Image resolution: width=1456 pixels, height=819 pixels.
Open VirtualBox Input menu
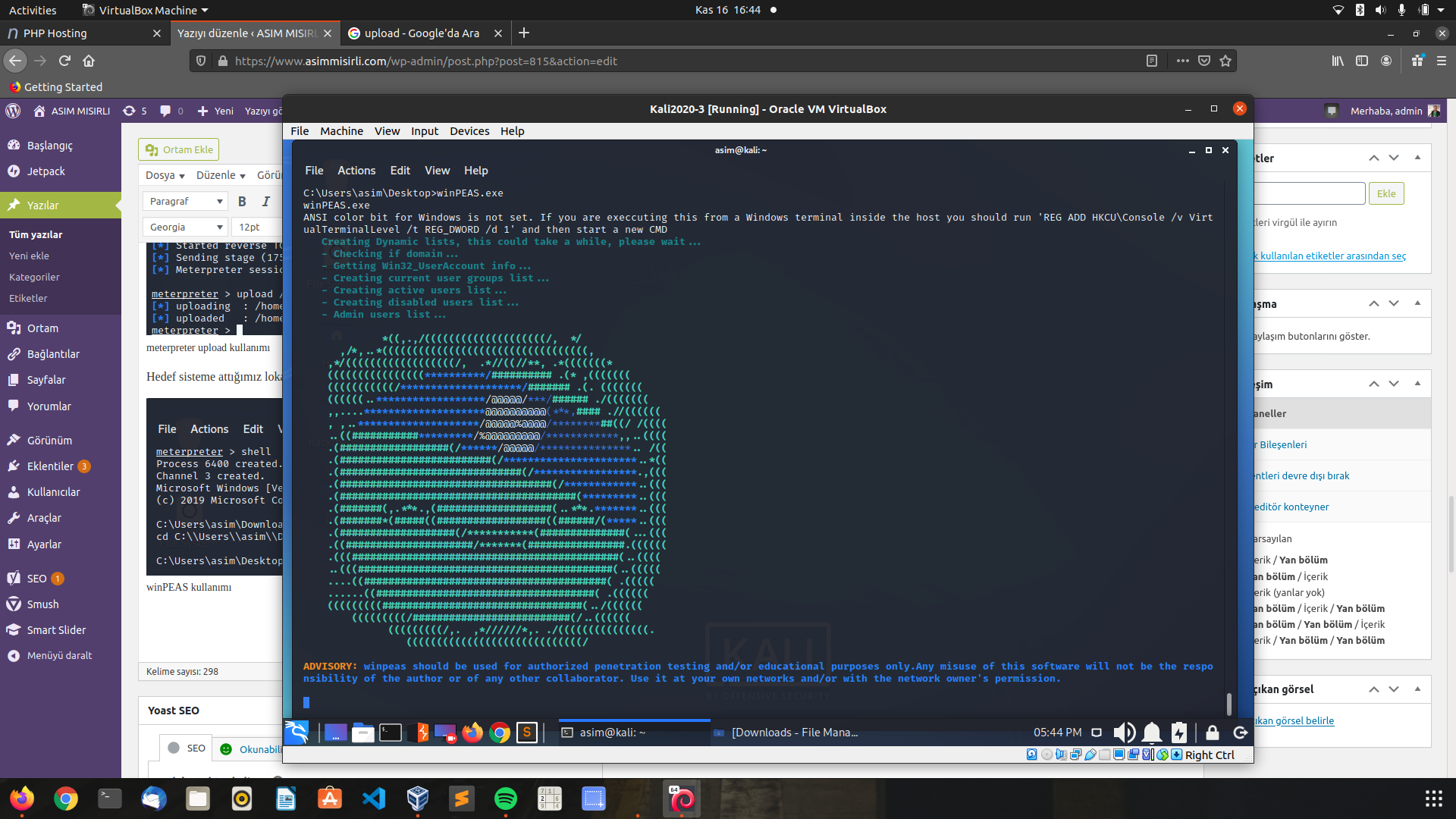pyautogui.click(x=425, y=131)
